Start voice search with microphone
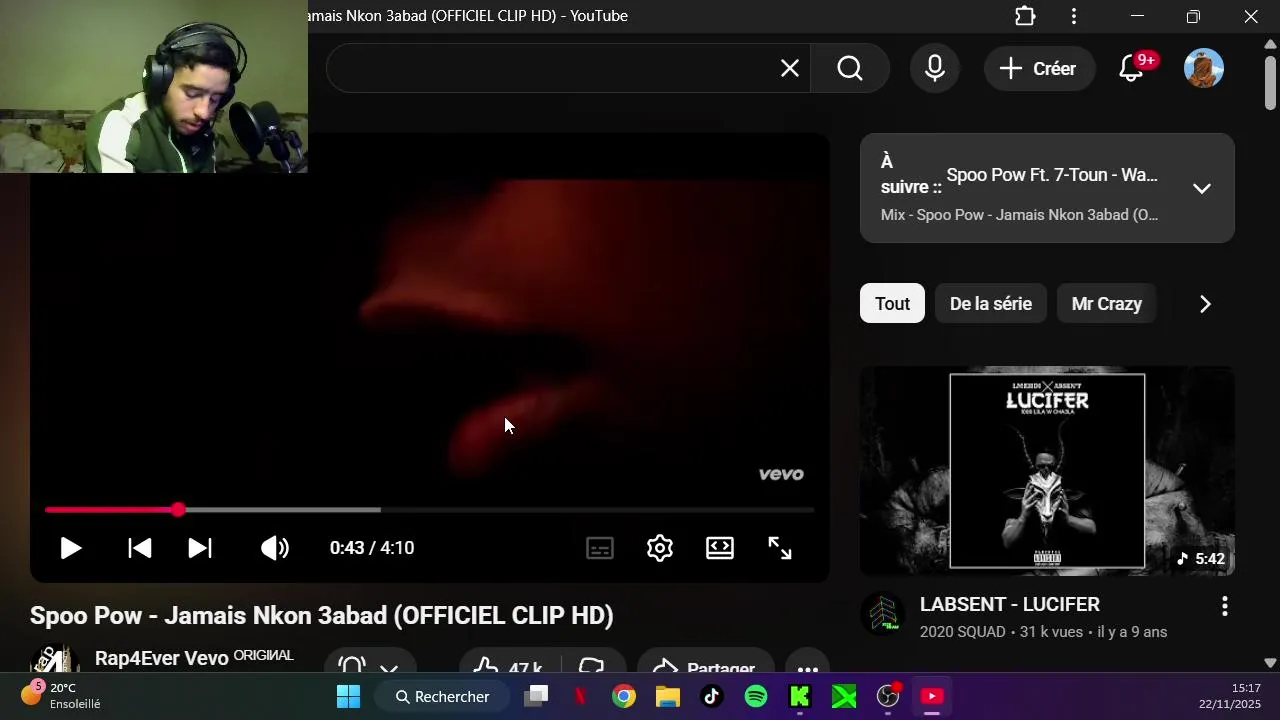 [935, 68]
